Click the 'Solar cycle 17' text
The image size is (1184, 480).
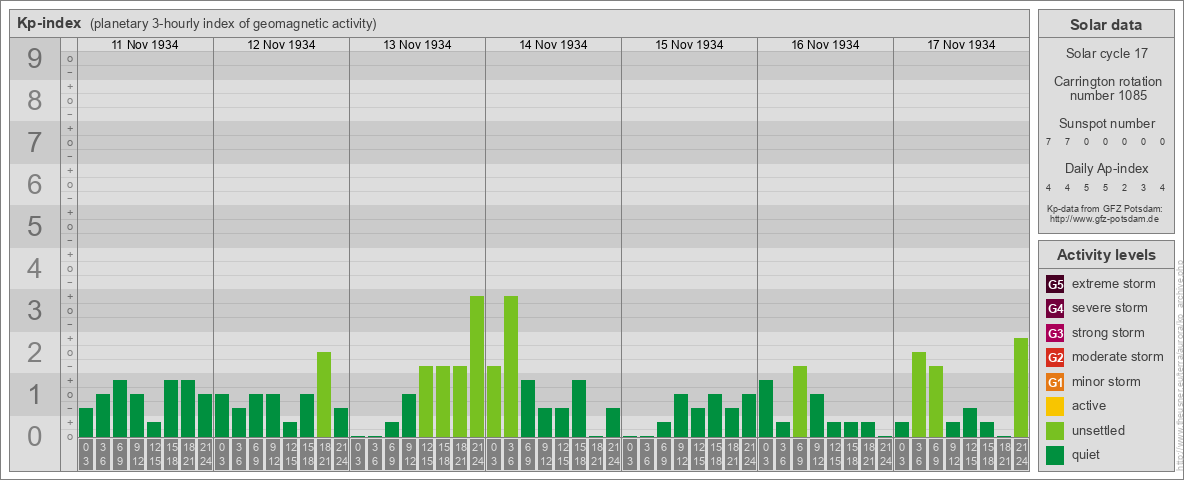[x=1105, y=54]
